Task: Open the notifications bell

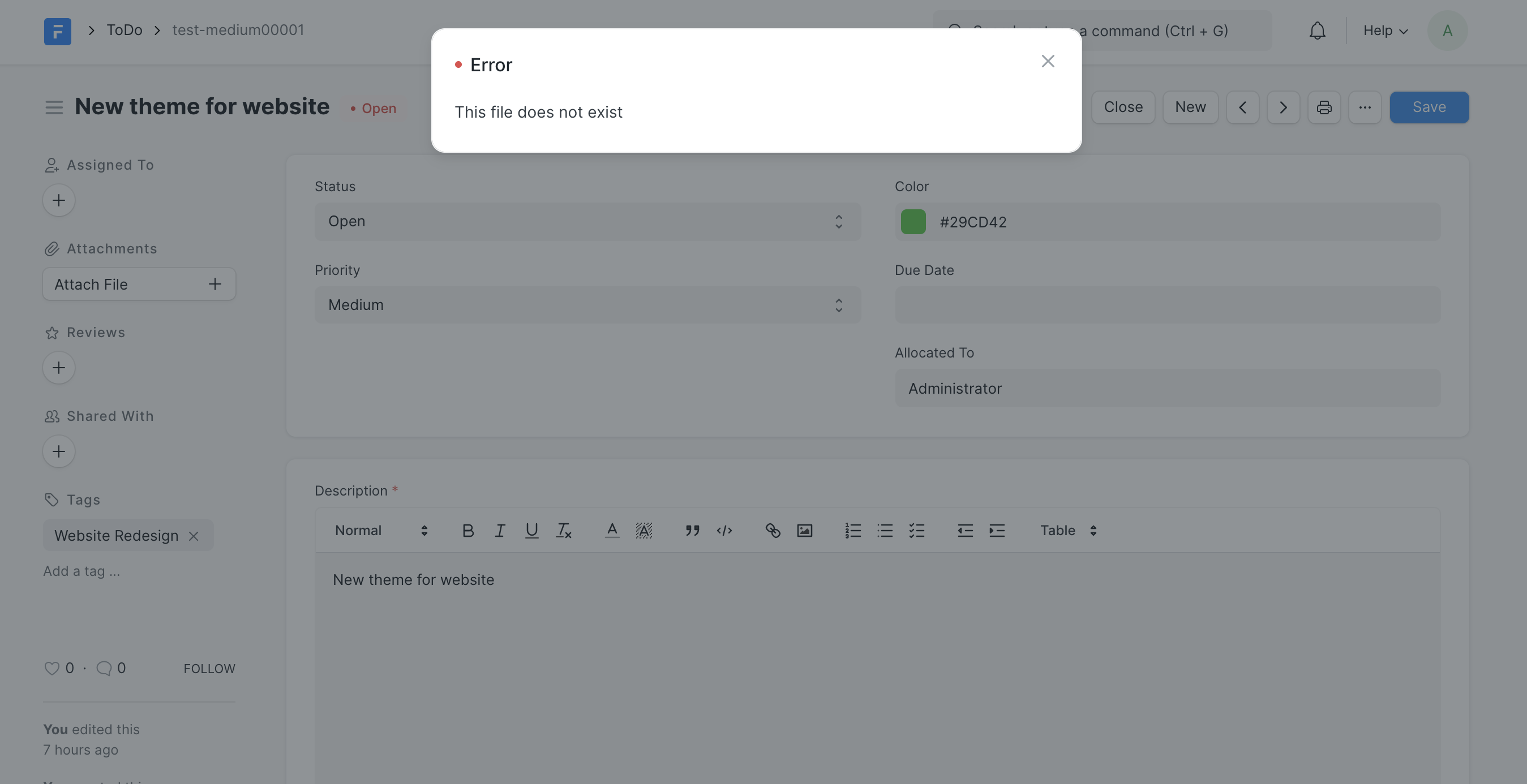Action: pyautogui.click(x=1316, y=30)
